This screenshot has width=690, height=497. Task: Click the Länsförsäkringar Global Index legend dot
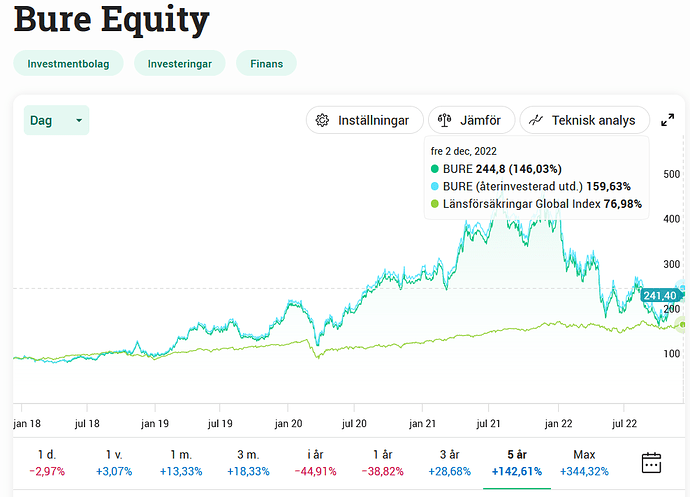click(x=435, y=204)
